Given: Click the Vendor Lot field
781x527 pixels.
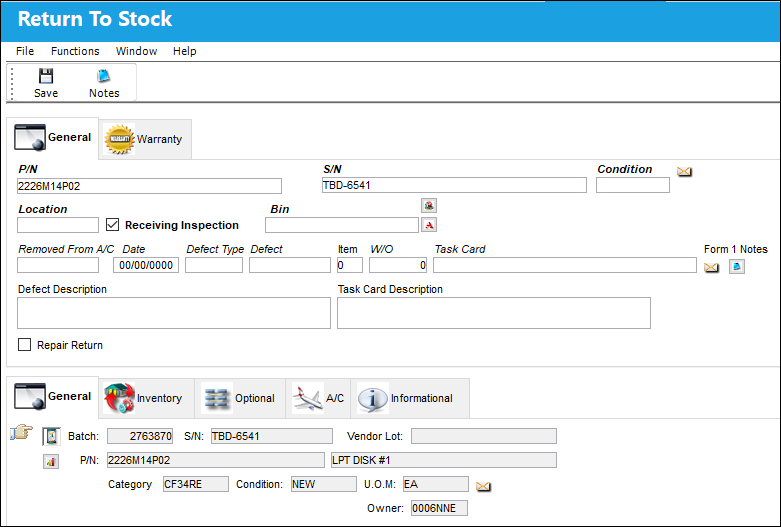Looking at the screenshot, I should click(484, 436).
